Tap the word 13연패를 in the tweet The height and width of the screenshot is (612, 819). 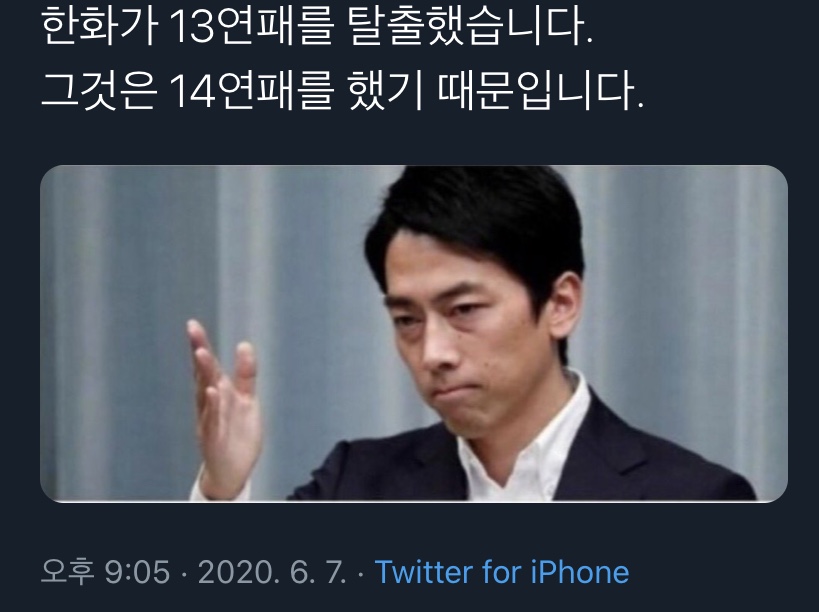click(x=252, y=27)
